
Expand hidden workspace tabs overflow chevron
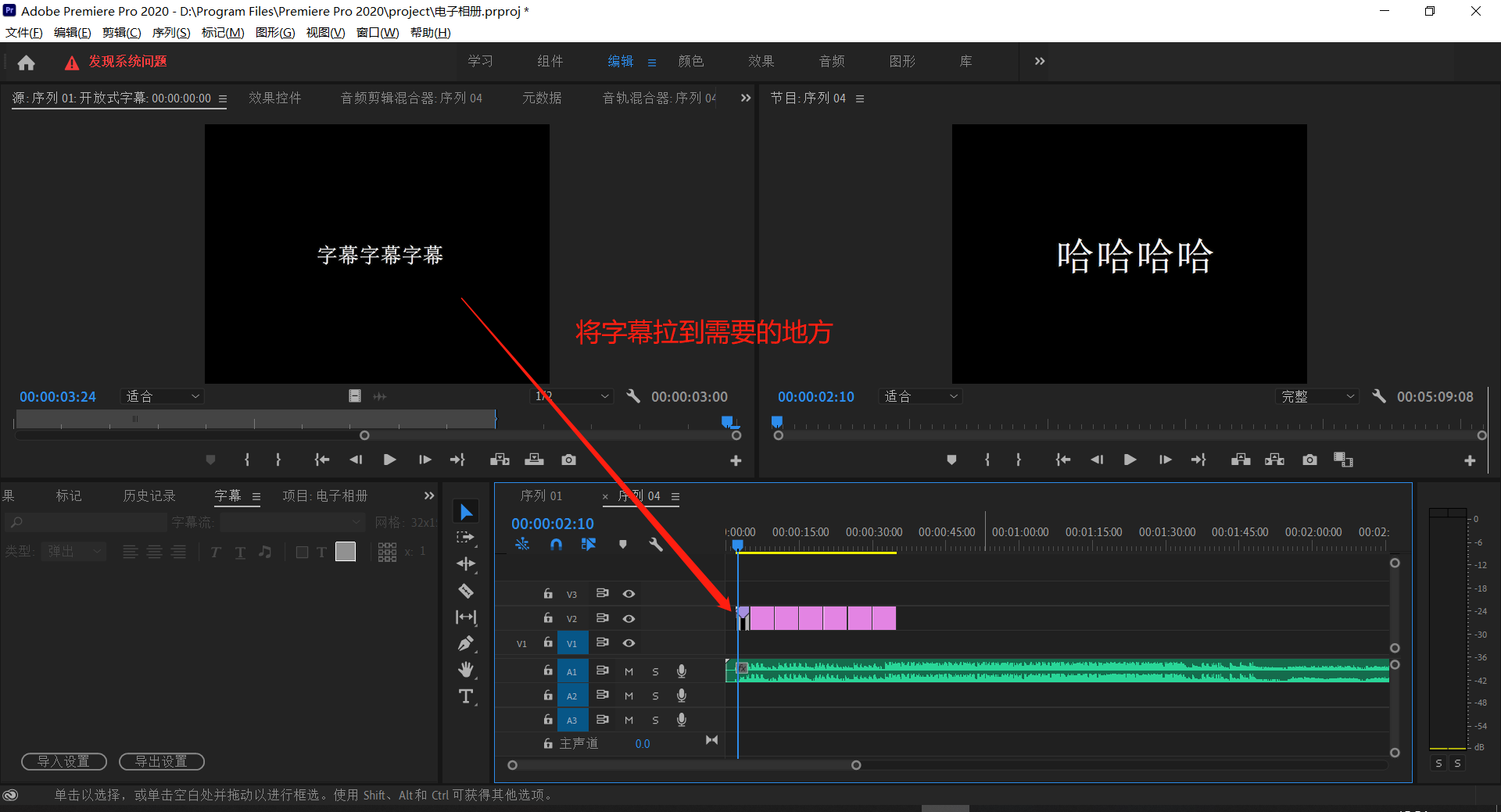pos(1039,62)
